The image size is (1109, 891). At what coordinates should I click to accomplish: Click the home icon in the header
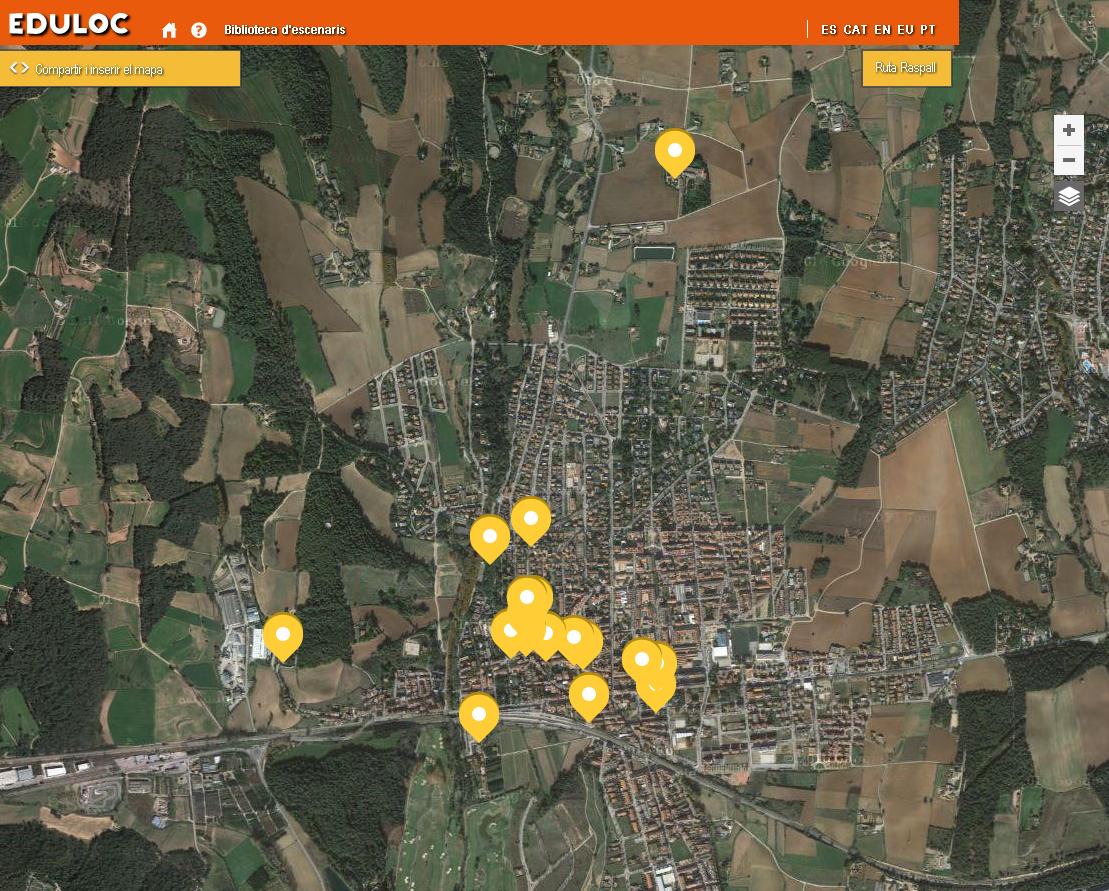tap(169, 30)
